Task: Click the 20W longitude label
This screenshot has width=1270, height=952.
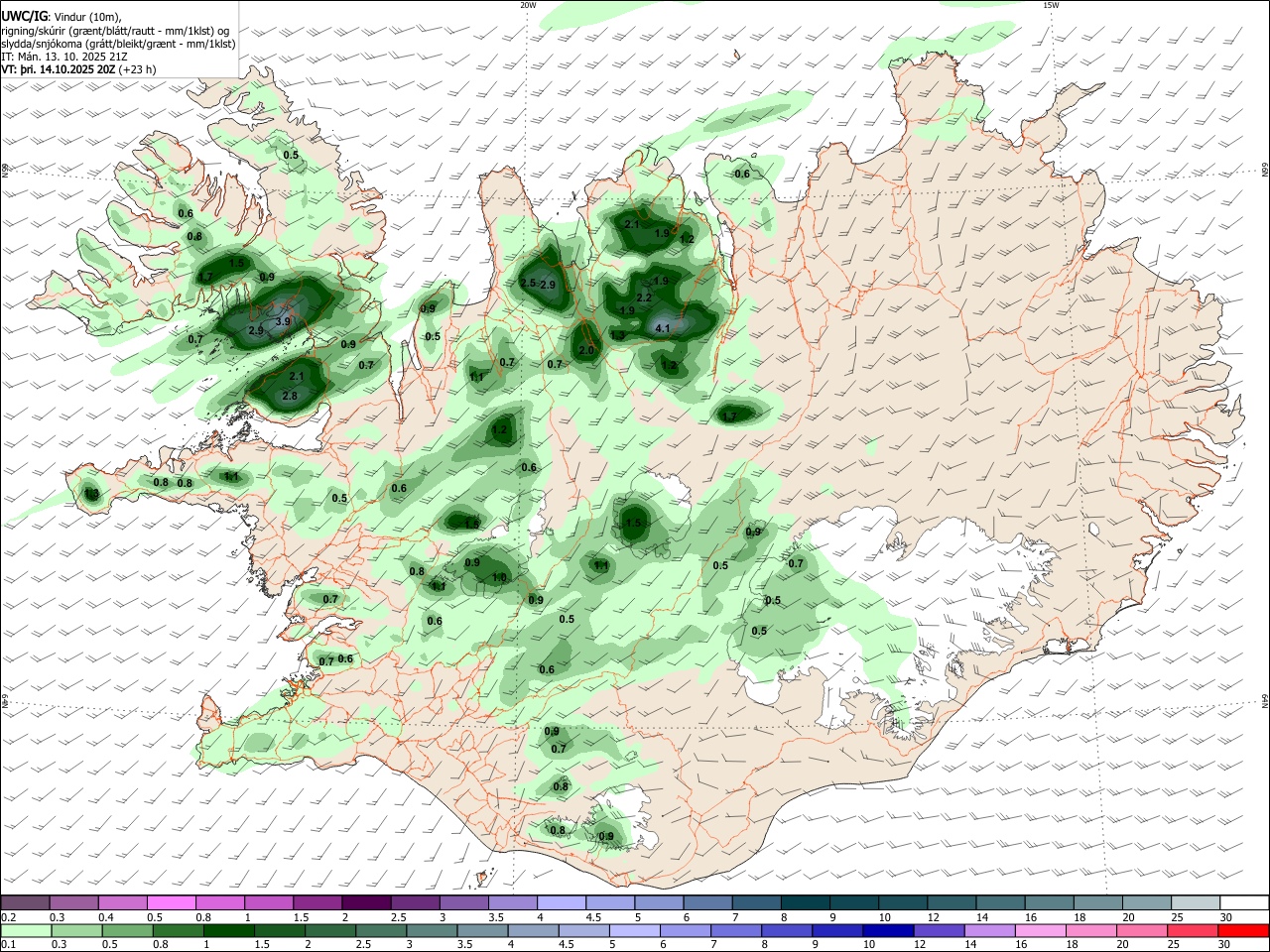Action: [528, 5]
